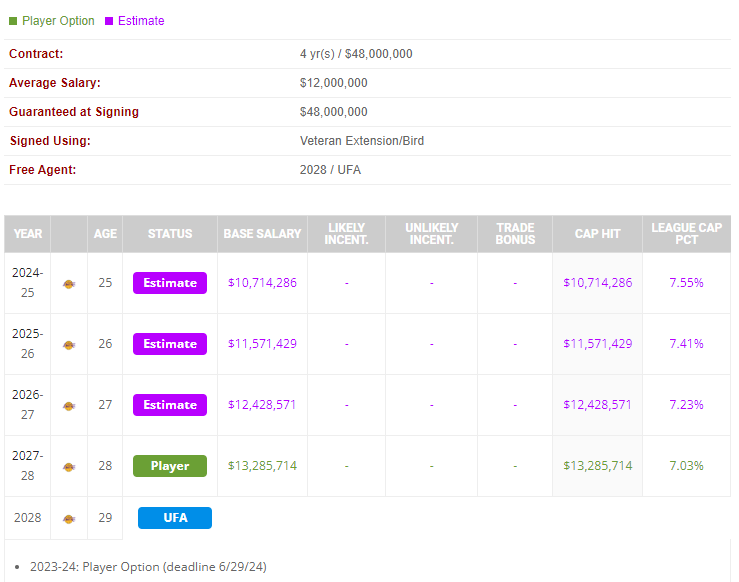Click the $13,285,714 cap hit value
The image size is (739, 582).
click(x=597, y=466)
